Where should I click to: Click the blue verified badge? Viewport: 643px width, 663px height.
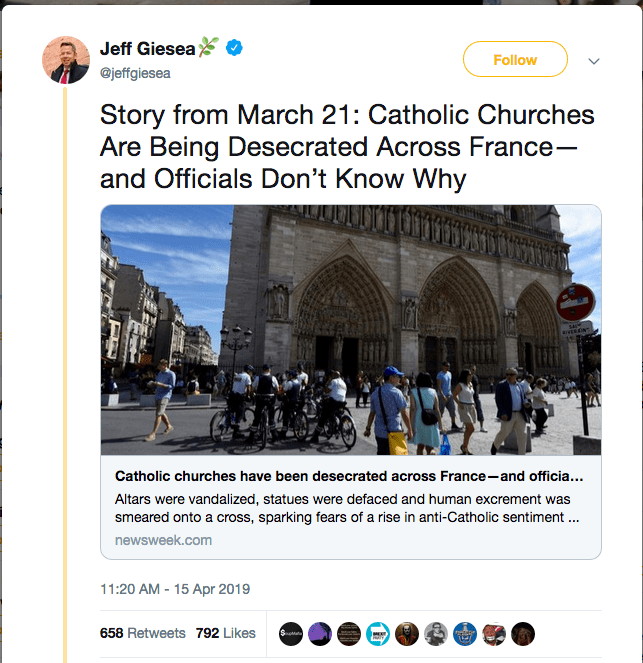(x=233, y=48)
